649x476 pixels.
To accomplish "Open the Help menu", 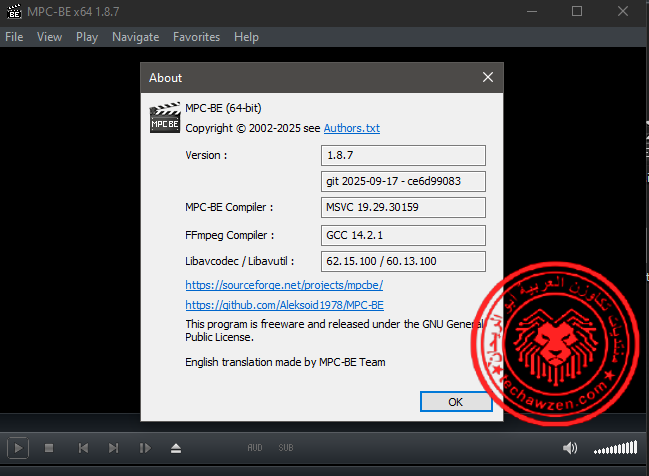I will pyautogui.click(x=246, y=37).
